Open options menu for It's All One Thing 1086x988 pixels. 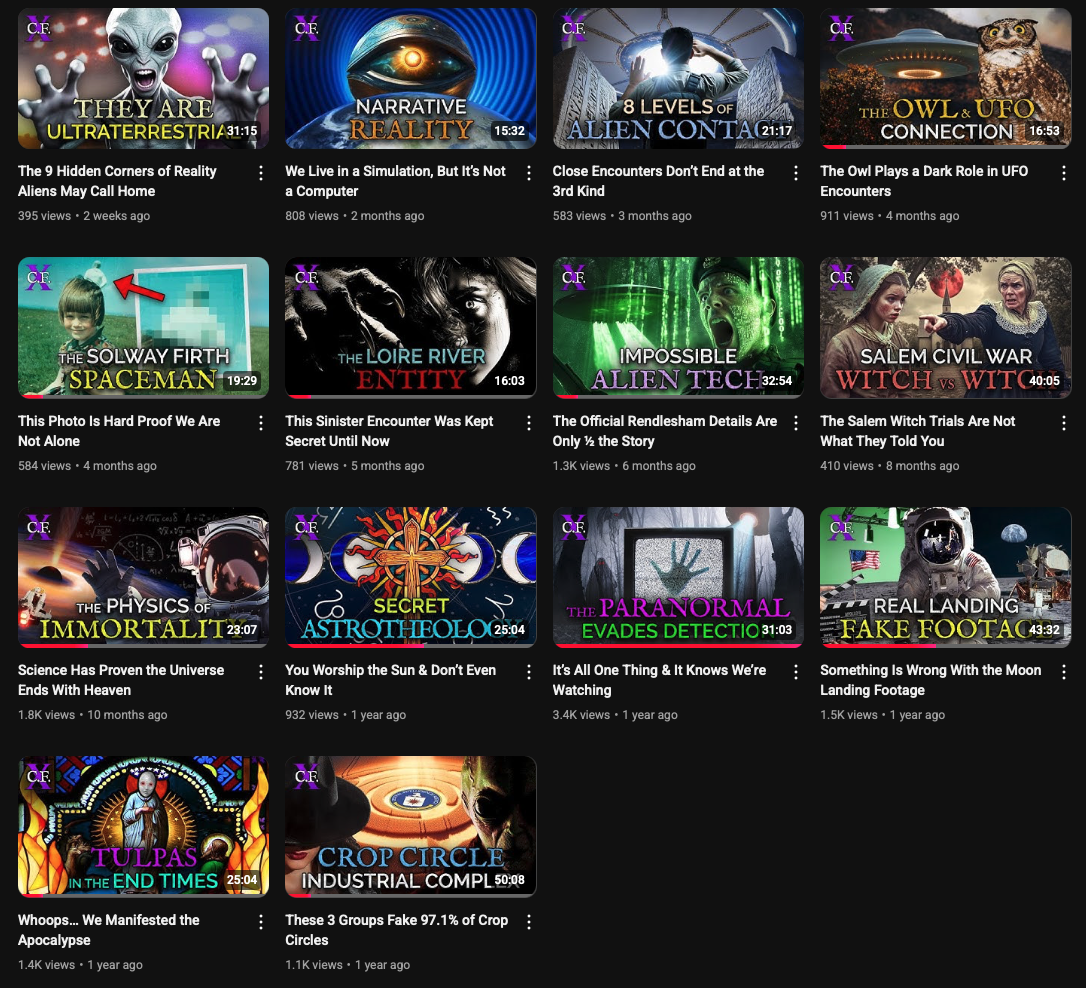pyautogui.click(x=796, y=672)
